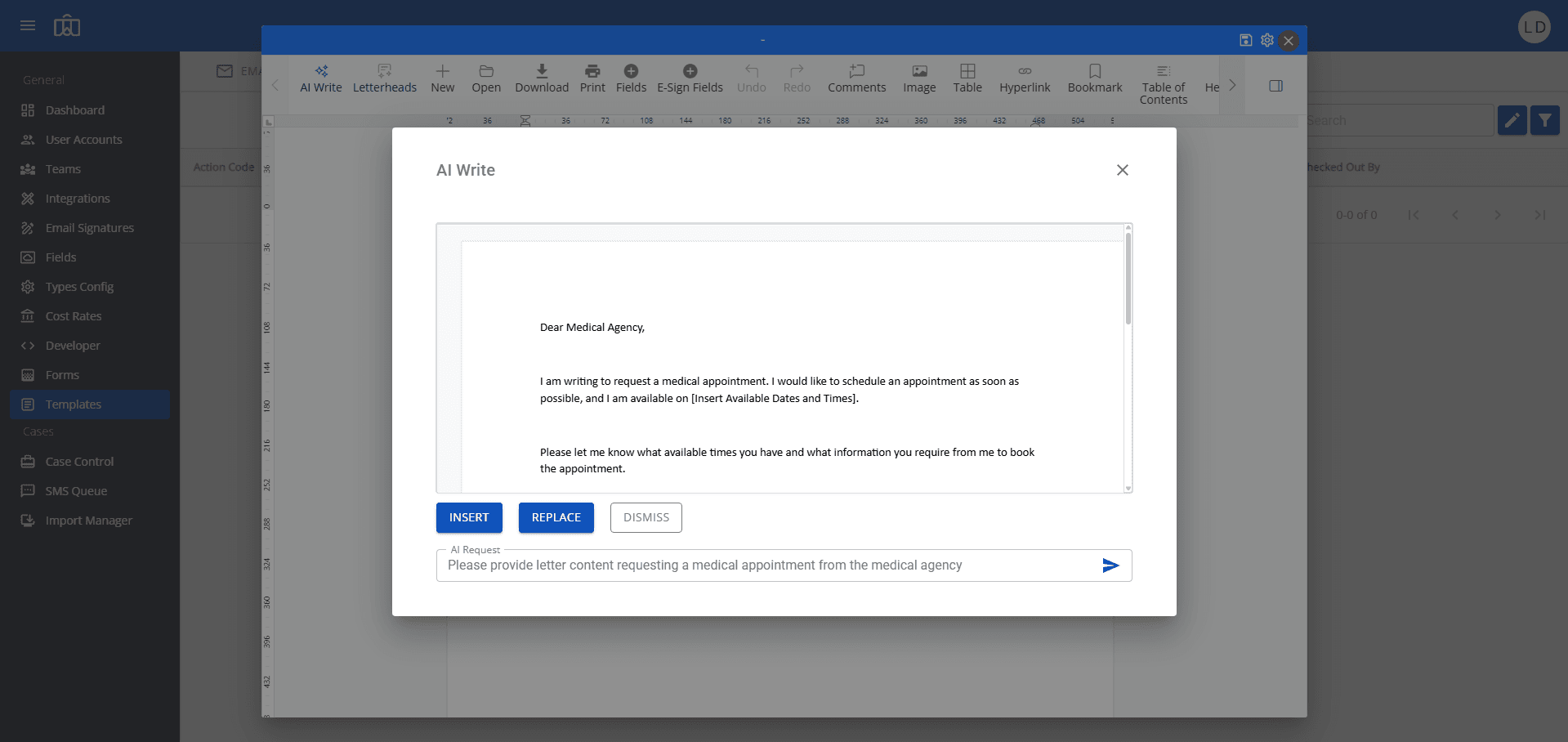Toggle the side panel view
The width and height of the screenshot is (1568, 742).
coord(1276,85)
